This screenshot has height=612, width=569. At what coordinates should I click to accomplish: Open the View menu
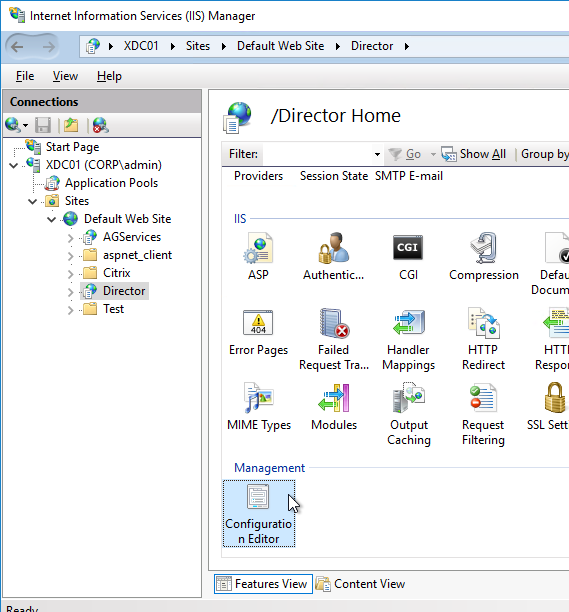click(x=65, y=76)
